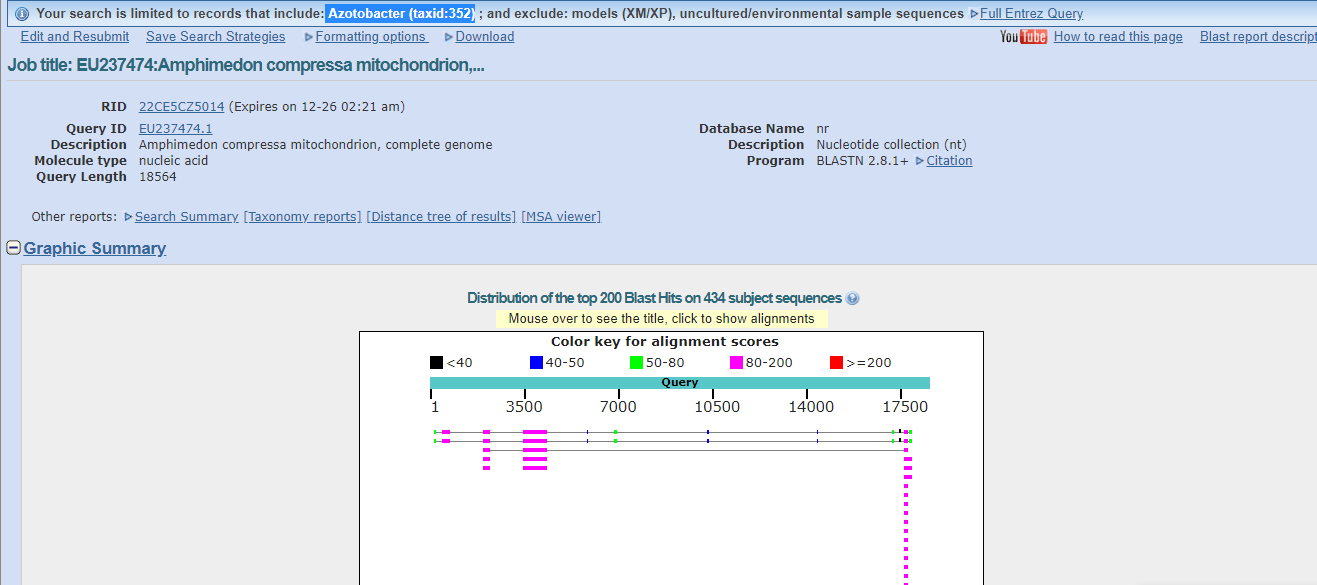
Task: Open the MSA viewer report
Action: tap(561, 217)
